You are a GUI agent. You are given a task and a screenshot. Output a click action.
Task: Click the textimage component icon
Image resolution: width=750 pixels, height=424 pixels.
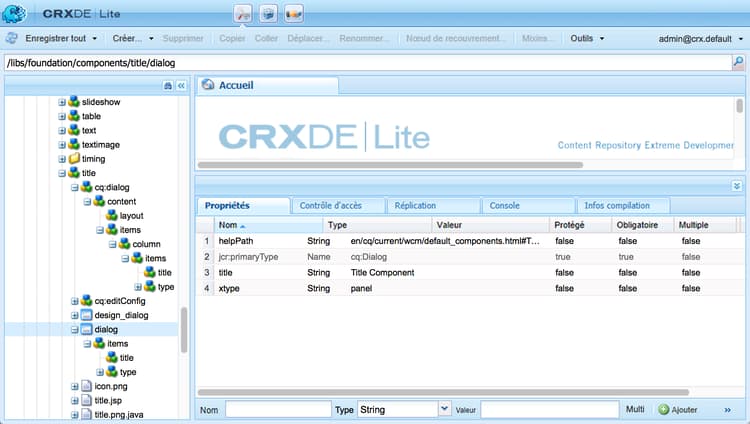tap(74, 144)
